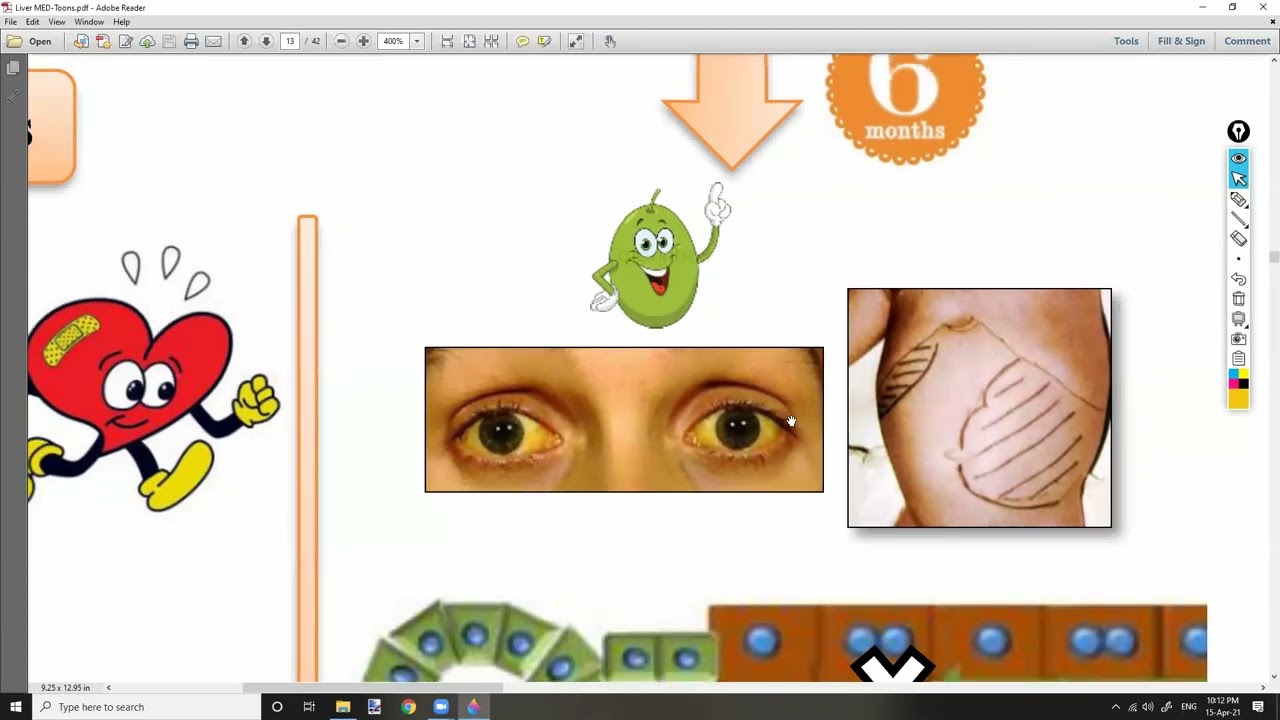Select the Highlight text tool
The width and height of the screenshot is (1280, 720).
click(544, 41)
